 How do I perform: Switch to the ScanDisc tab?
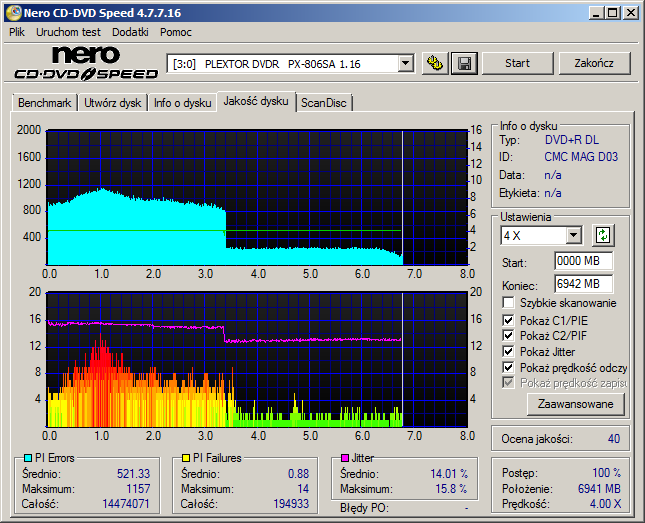[x=324, y=103]
